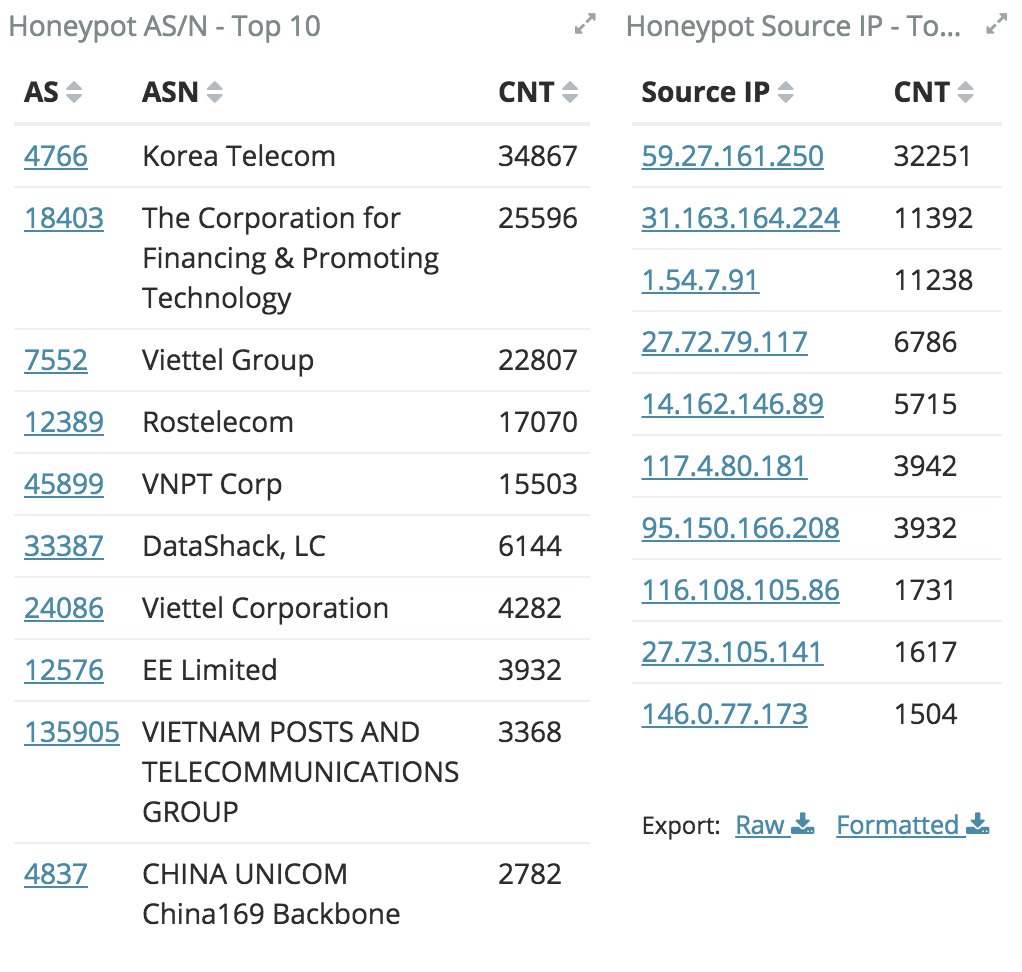
Task: Select count value 11392
Action: (x=933, y=218)
